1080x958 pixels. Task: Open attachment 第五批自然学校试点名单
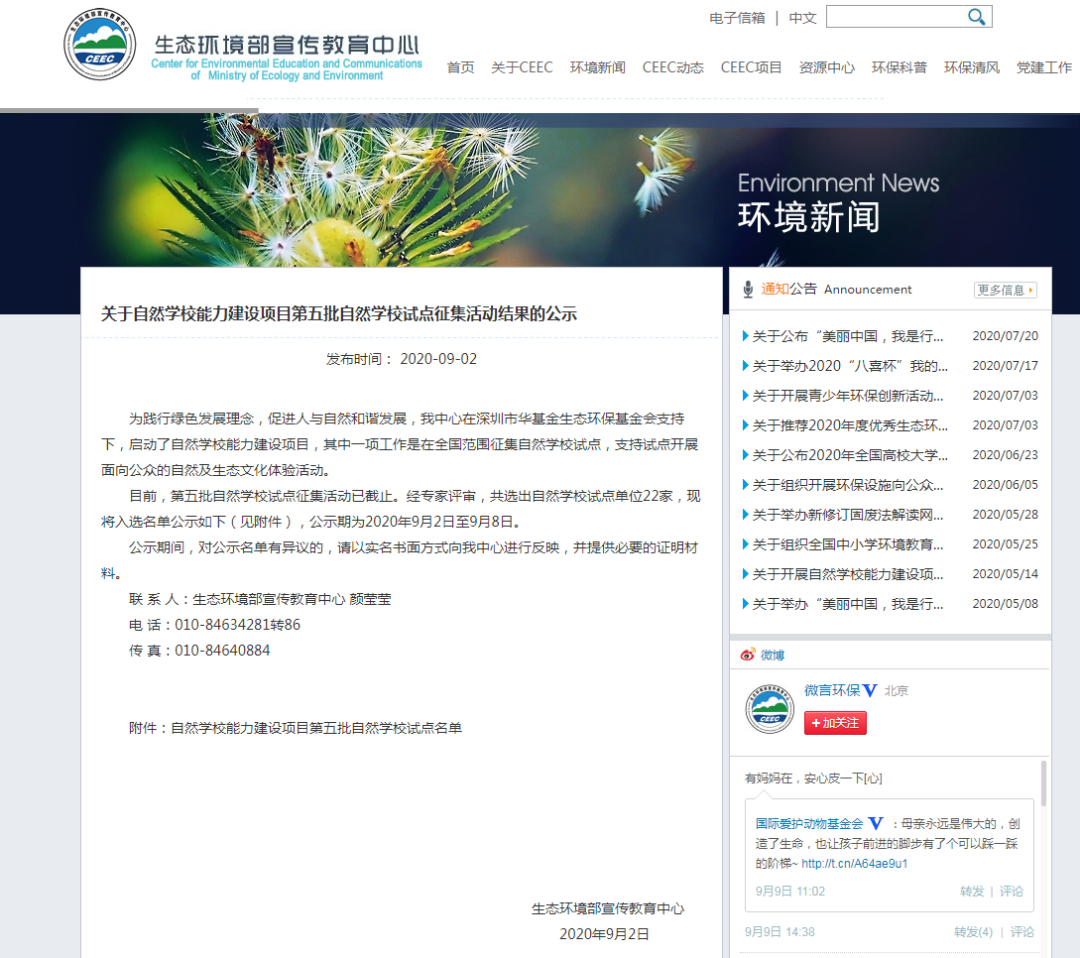click(316, 728)
